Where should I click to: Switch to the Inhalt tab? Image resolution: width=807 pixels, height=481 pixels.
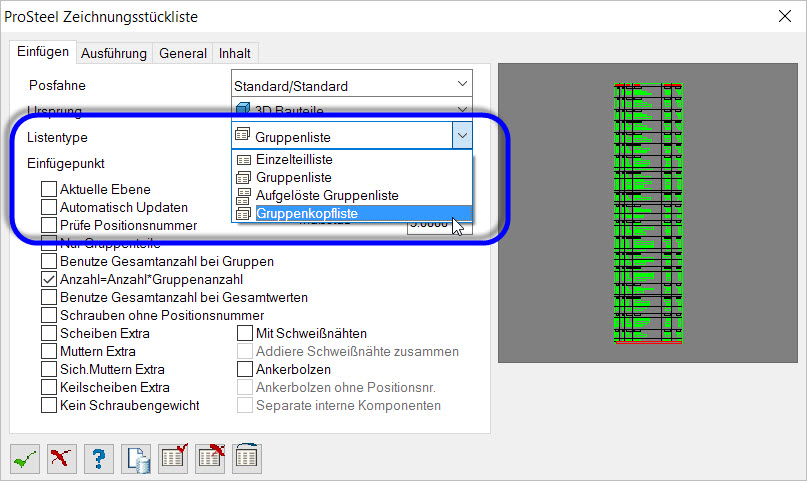pos(235,54)
